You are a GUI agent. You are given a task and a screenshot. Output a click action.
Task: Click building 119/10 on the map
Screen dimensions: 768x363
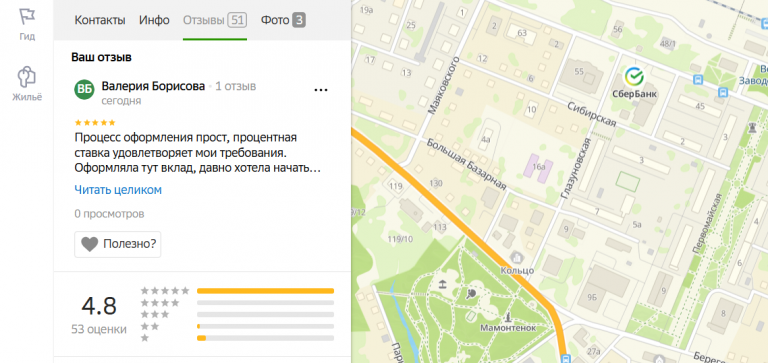(x=400, y=239)
